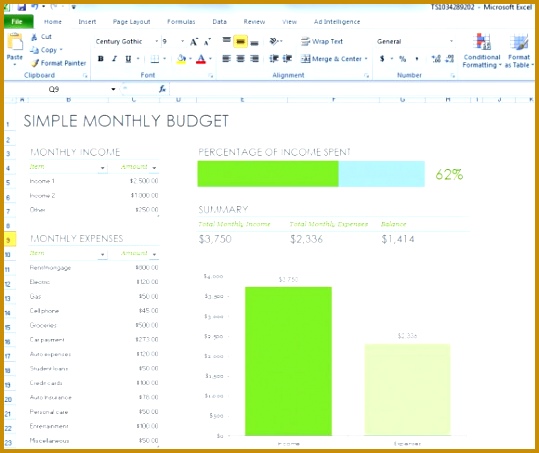Switch to the Home tab
Image resolution: width=539 pixels, height=453 pixels.
[53, 22]
